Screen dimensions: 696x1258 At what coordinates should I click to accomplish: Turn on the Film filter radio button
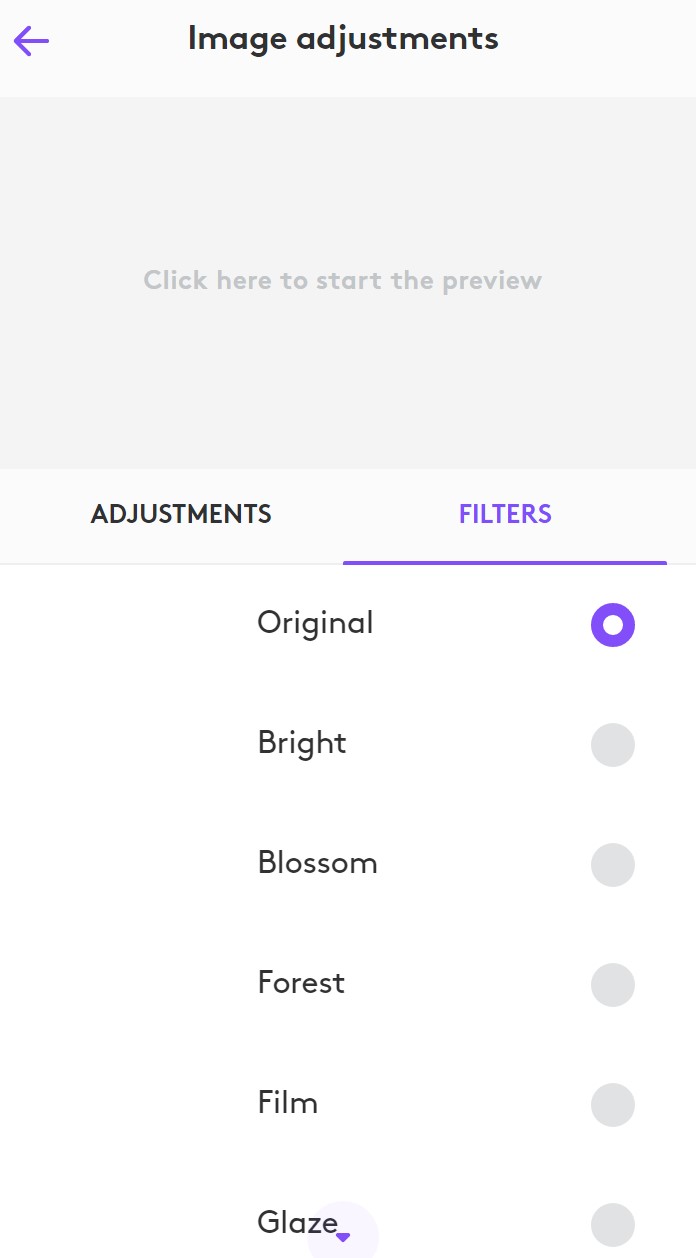pos(613,1105)
